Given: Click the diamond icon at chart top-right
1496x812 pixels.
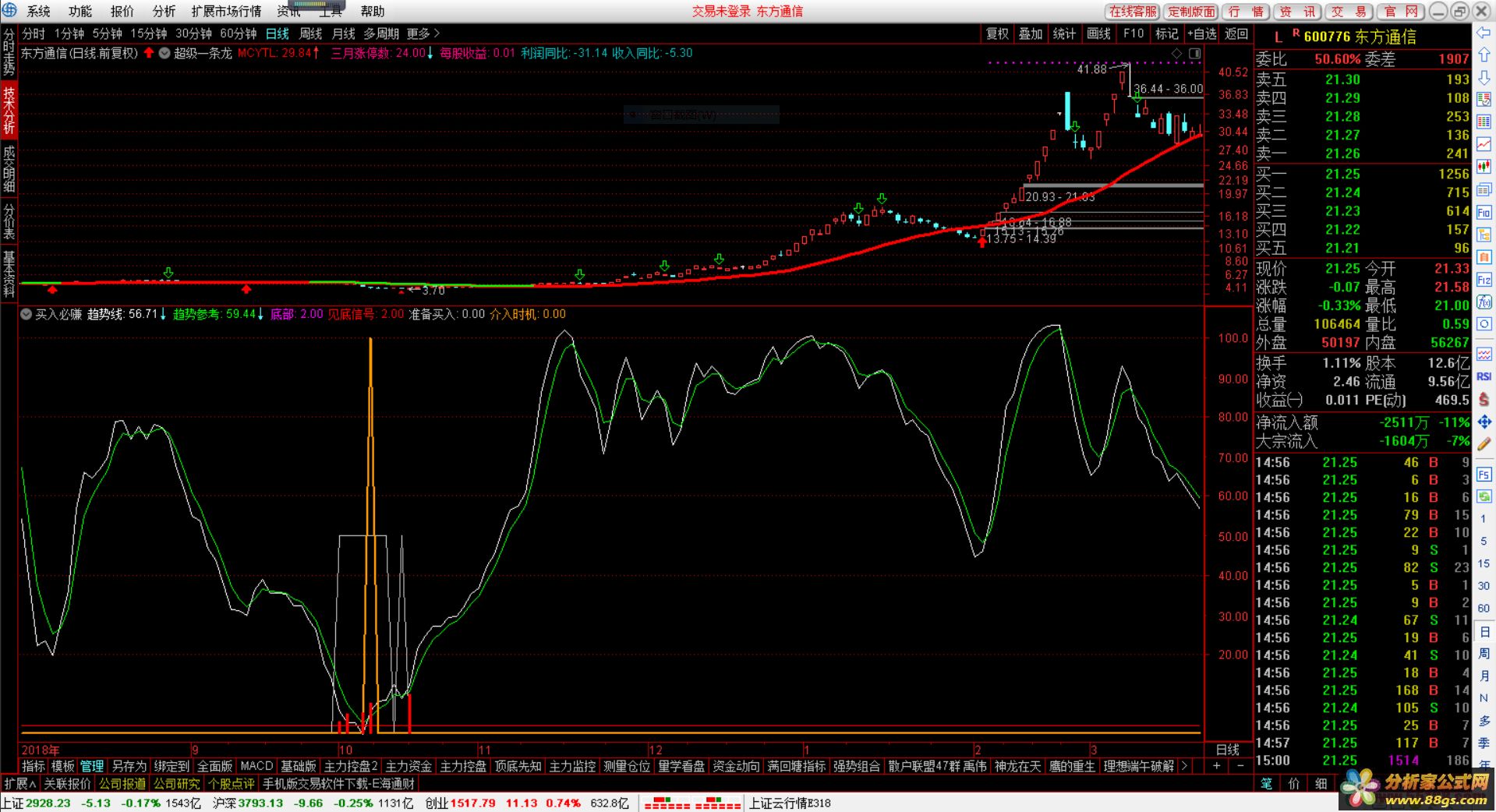Looking at the screenshot, I should [x=1177, y=53].
